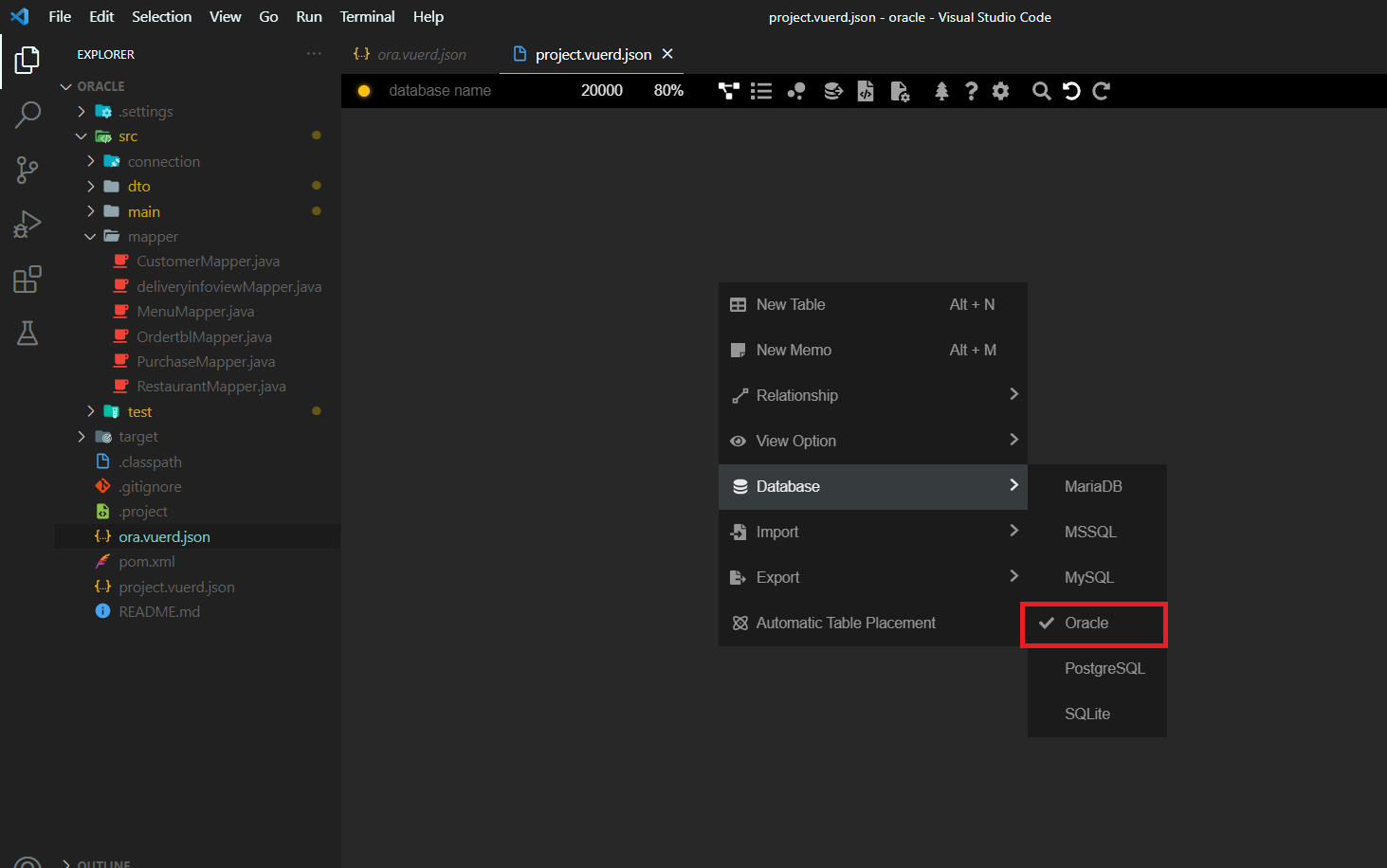Collapse the src folder
Viewport: 1387px width, 868px height.
click(x=197, y=136)
